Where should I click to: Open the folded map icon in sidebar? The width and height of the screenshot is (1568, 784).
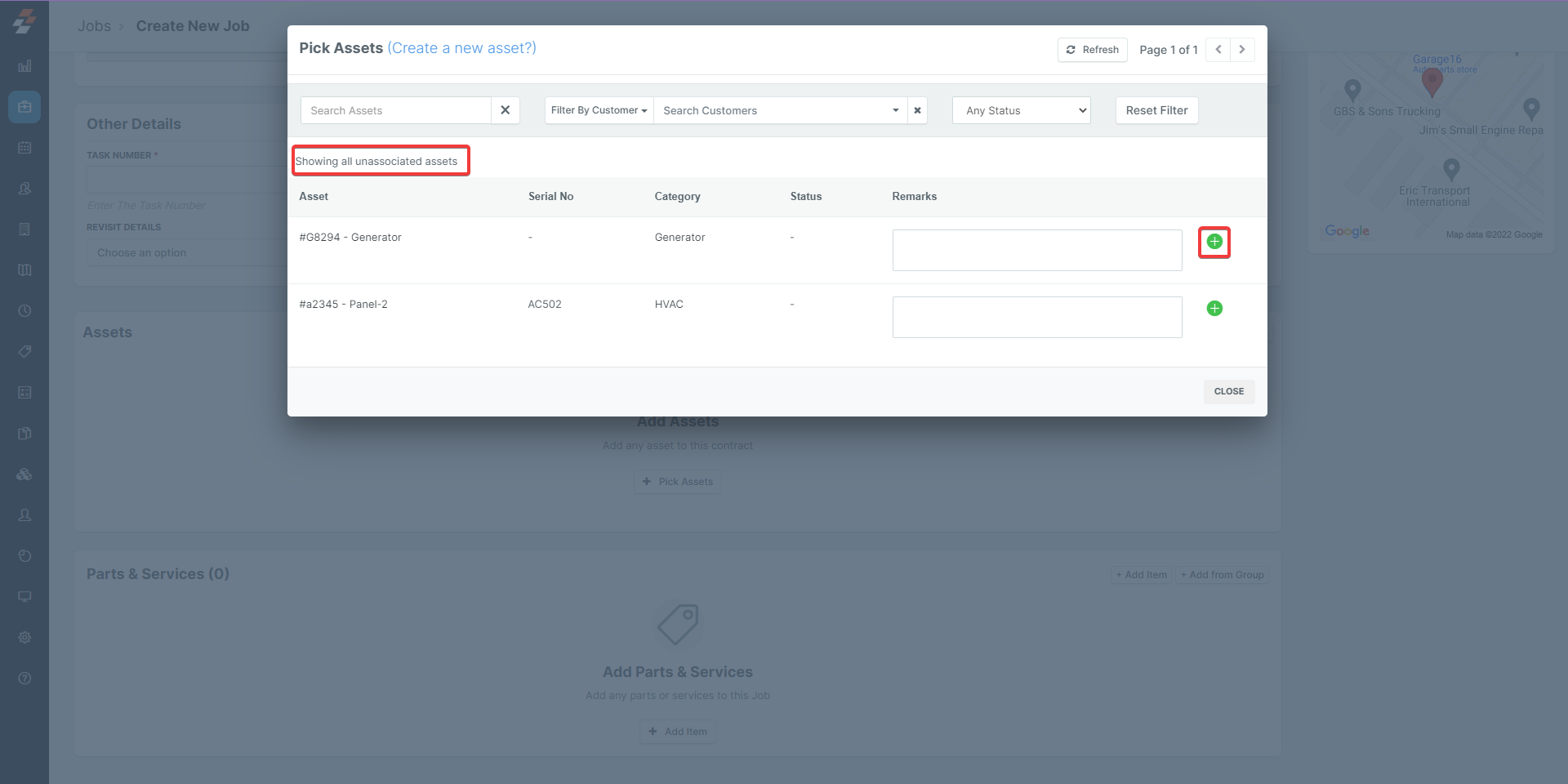point(24,270)
